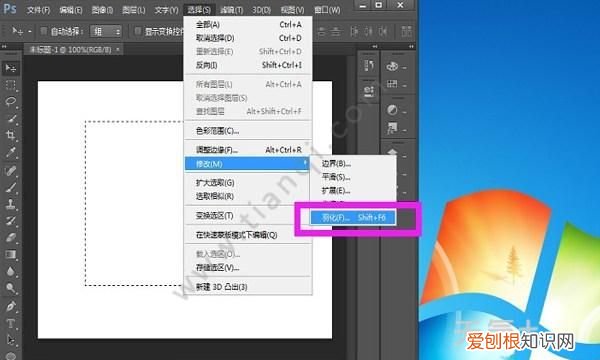The height and width of the screenshot is (360, 600).
Task: Open the 文件(F) menu
Action: click(x=38, y=10)
